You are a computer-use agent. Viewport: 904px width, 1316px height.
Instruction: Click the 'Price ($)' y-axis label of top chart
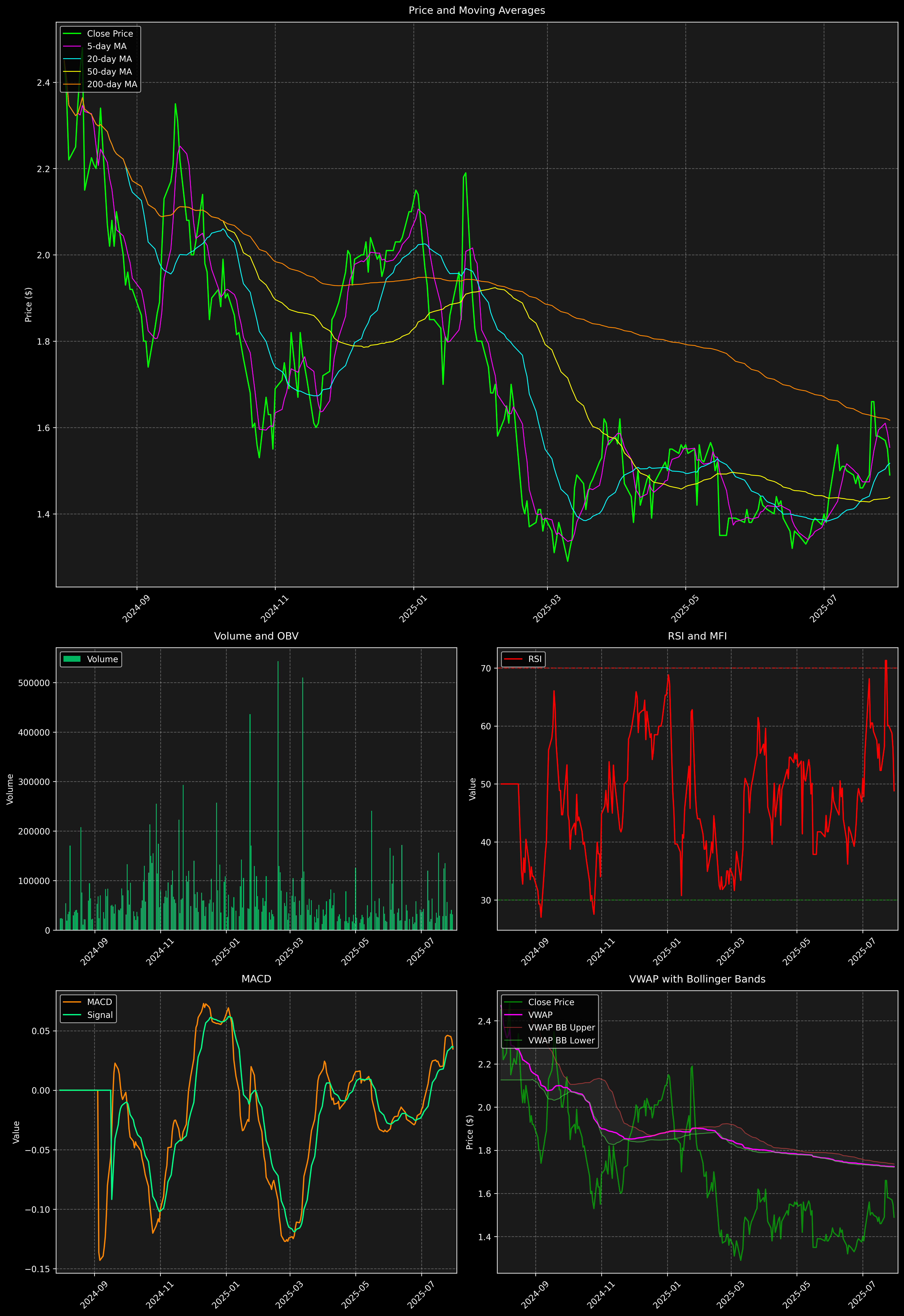click(x=28, y=305)
